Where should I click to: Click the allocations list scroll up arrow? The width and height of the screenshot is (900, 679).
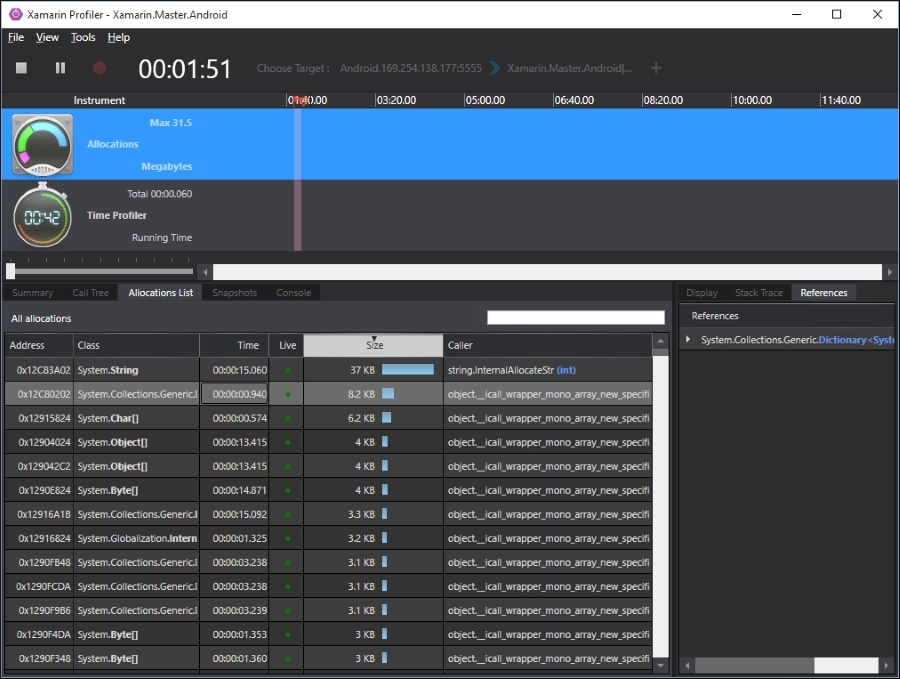(x=661, y=342)
